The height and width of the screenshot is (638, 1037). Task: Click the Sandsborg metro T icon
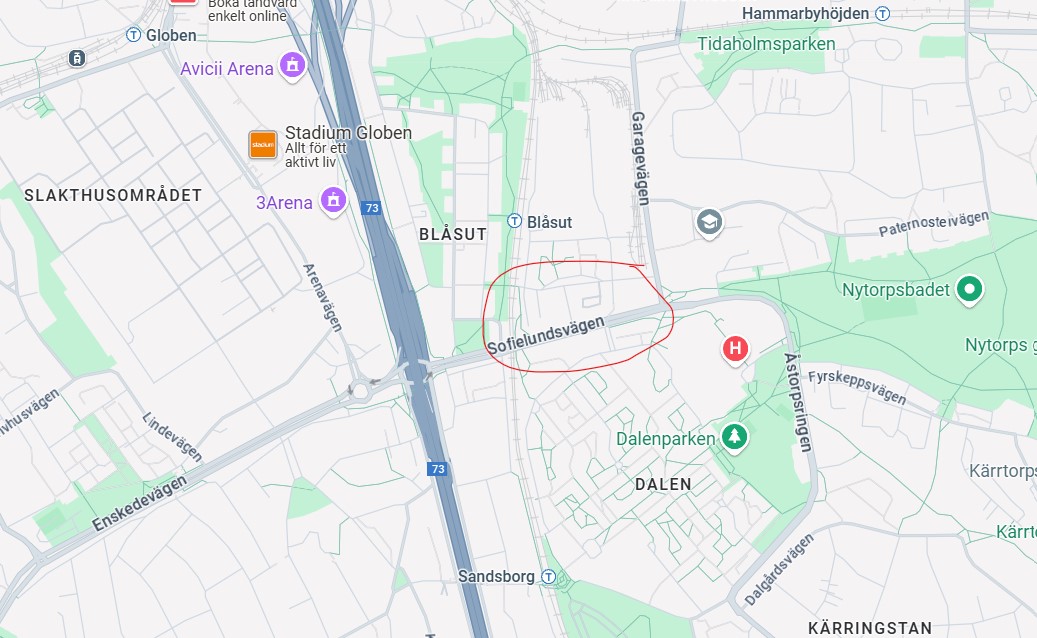(548, 577)
